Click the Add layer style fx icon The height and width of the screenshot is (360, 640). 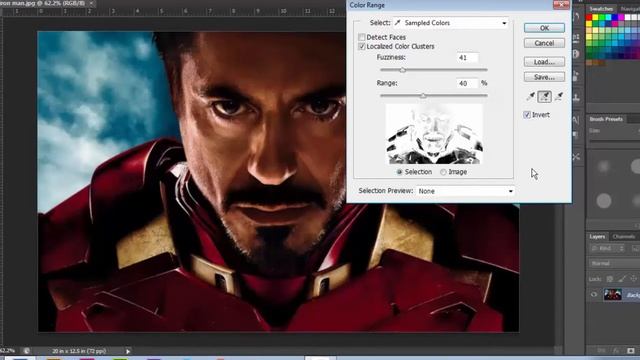tap(616, 351)
